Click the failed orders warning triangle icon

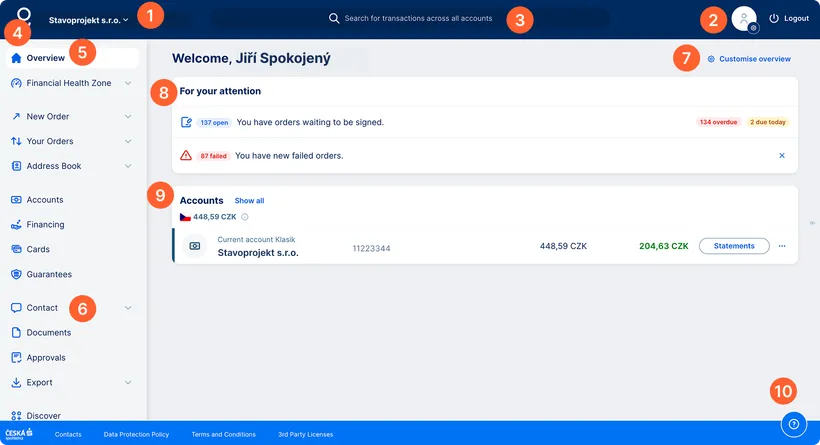click(186, 156)
